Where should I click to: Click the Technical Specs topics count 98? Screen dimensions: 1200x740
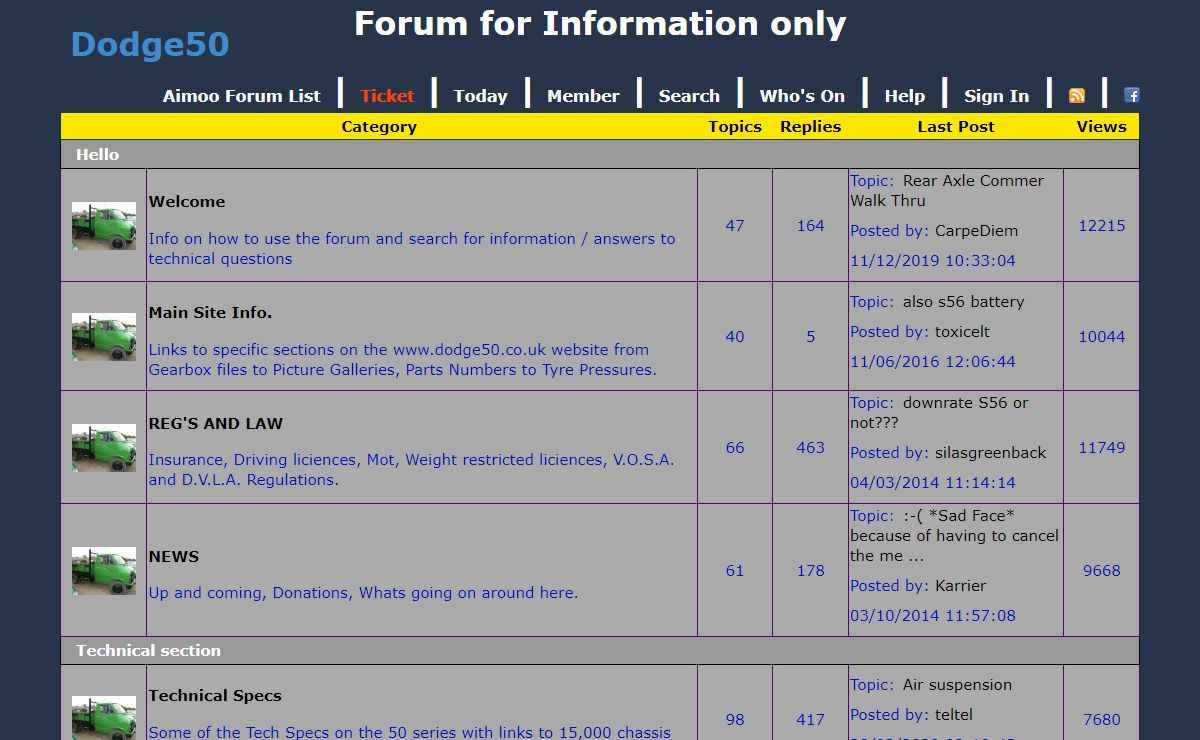click(x=735, y=719)
